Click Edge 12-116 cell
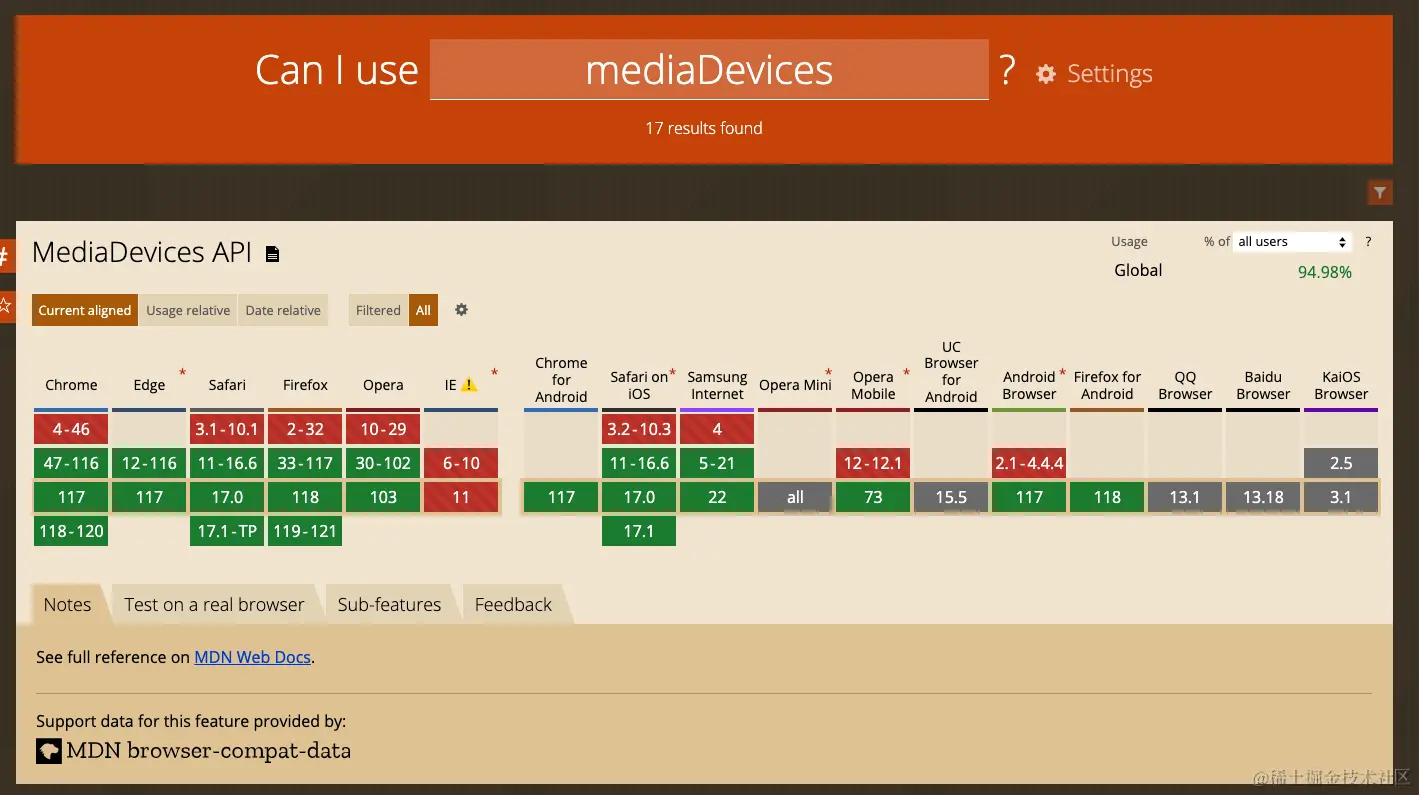 [x=149, y=463]
